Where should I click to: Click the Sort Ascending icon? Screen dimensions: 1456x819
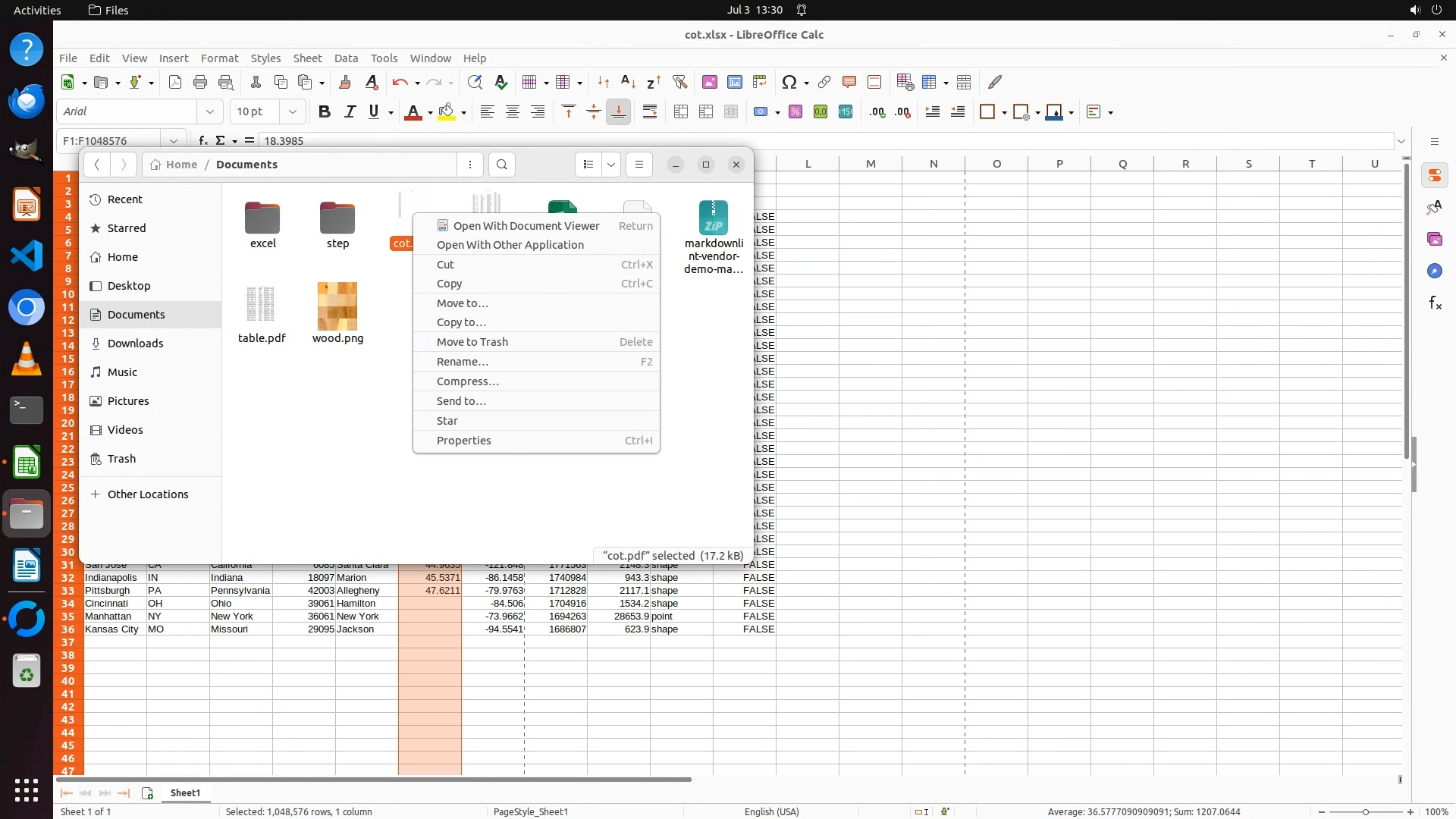click(628, 82)
